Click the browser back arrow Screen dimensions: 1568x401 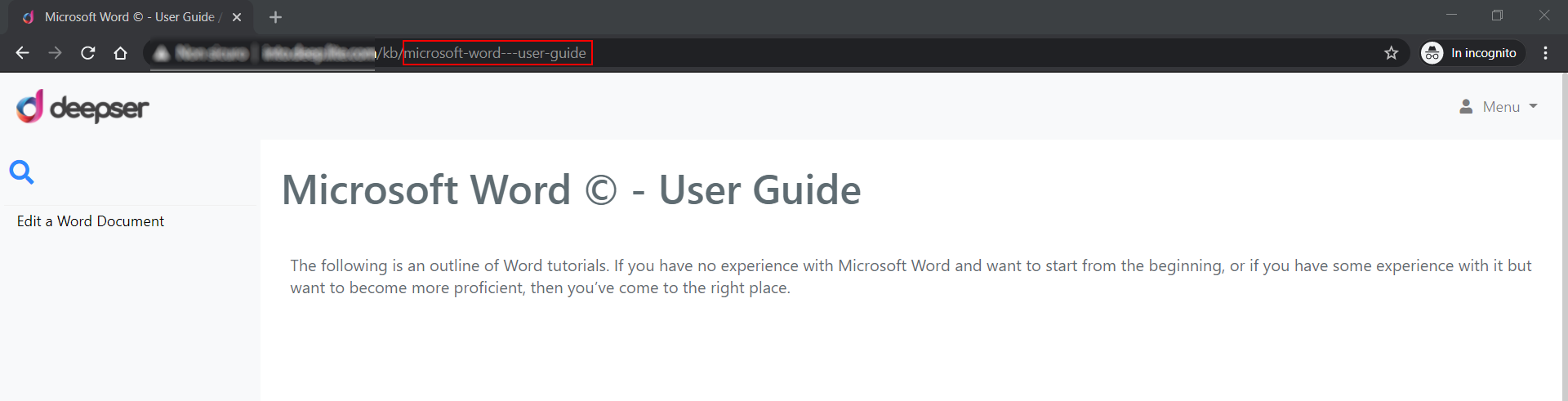(23, 53)
